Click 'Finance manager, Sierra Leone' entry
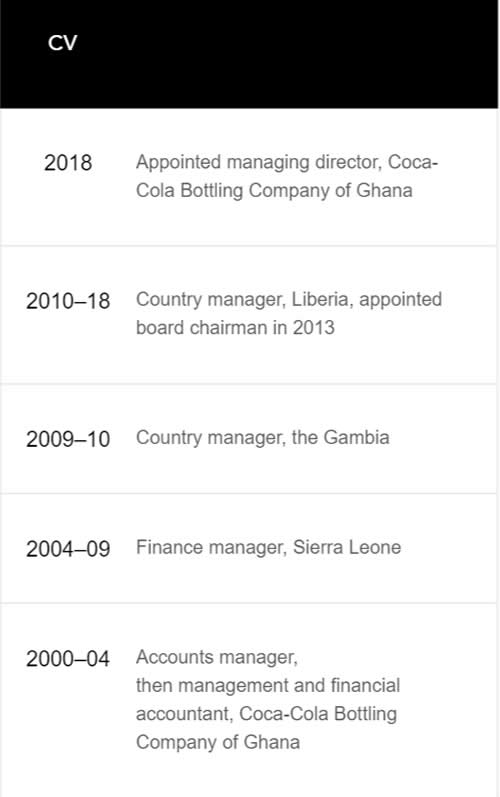500x797 pixels. (x=268, y=547)
